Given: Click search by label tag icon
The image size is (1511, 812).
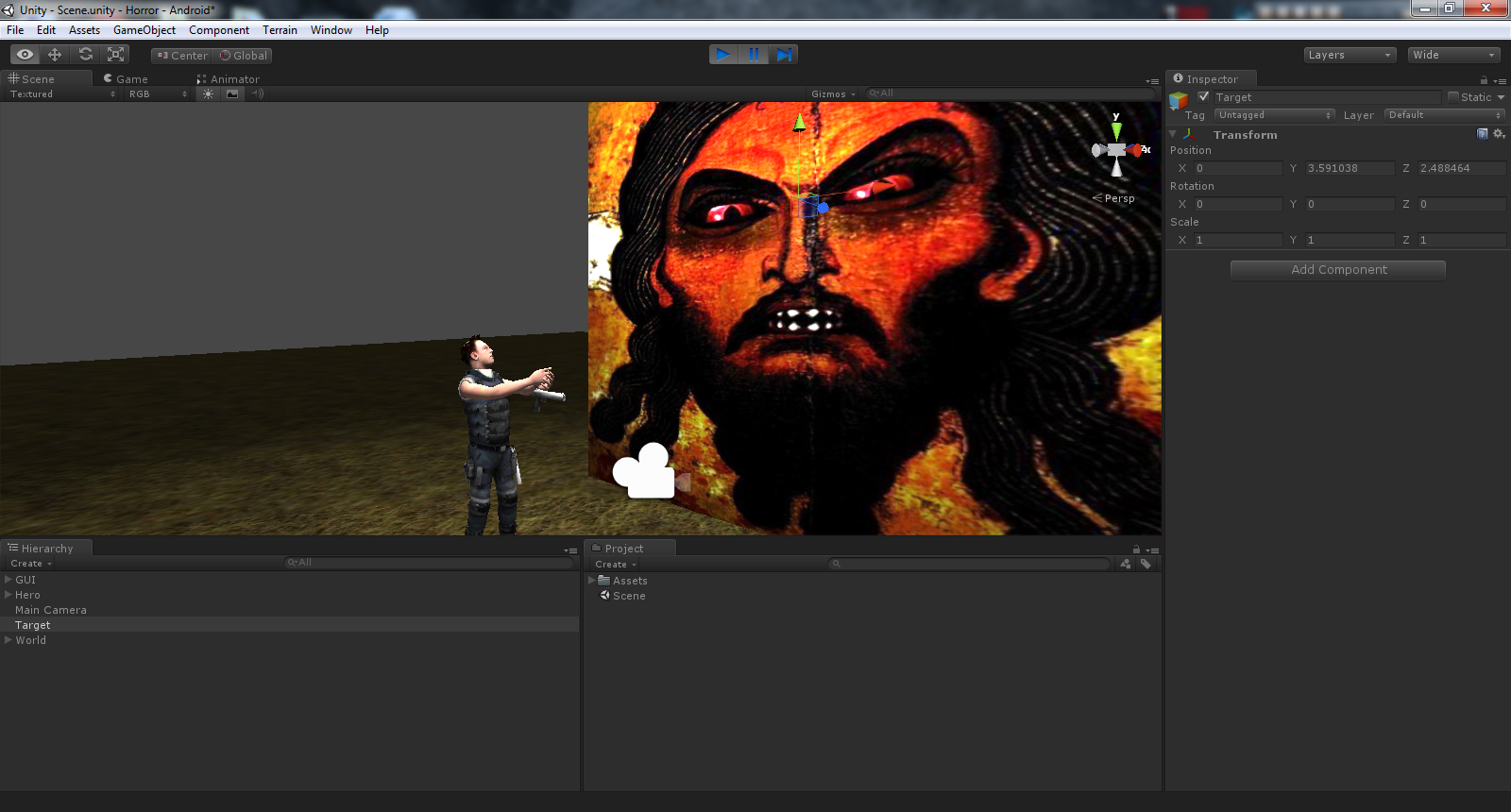Looking at the screenshot, I should tap(1146, 564).
